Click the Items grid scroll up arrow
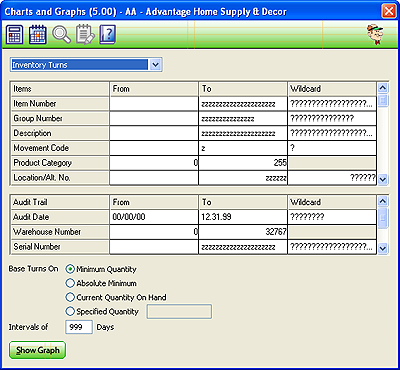Viewport: 400px width, 370px height. click(x=383, y=88)
